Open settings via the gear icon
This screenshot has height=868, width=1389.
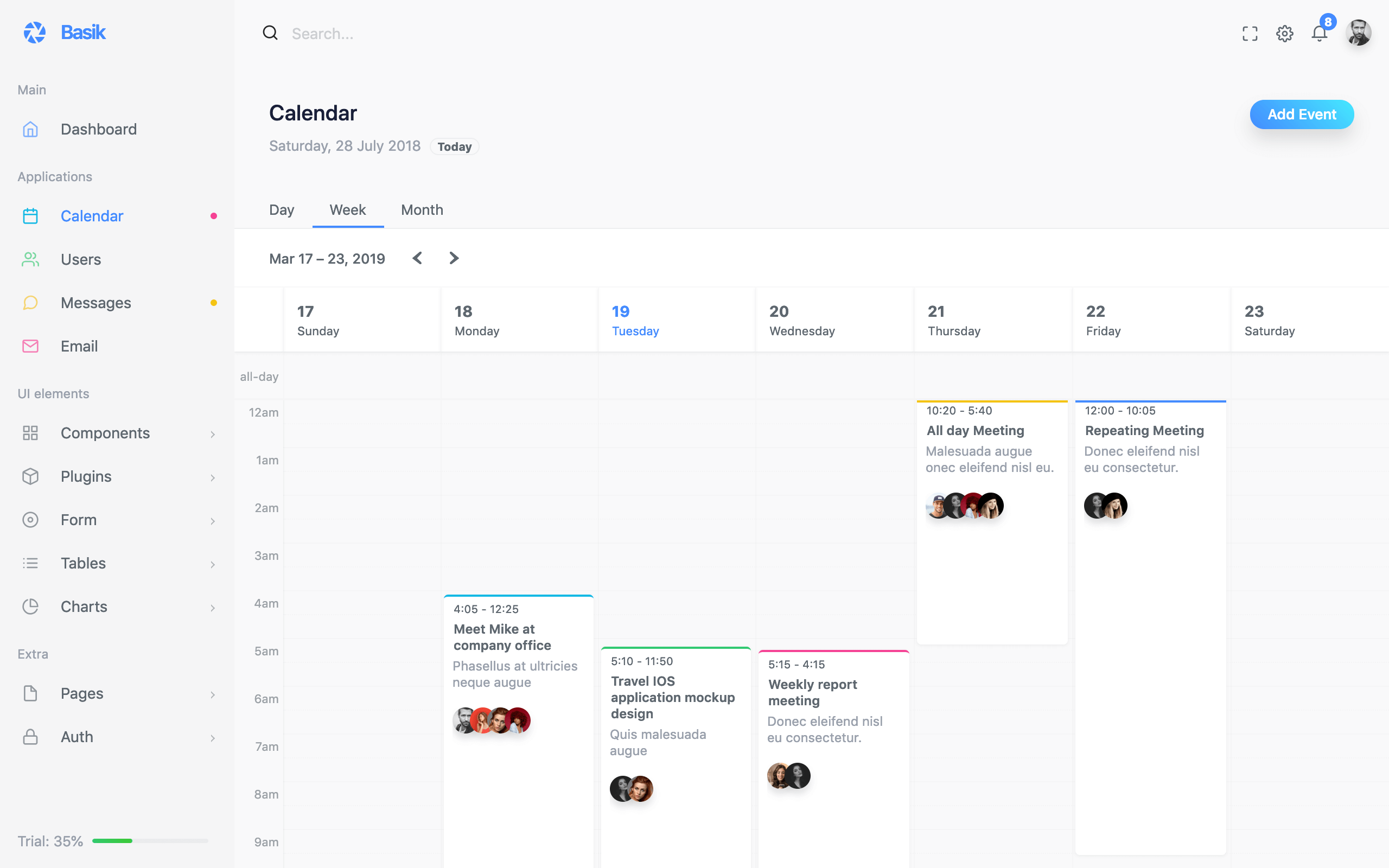click(1284, 33)
